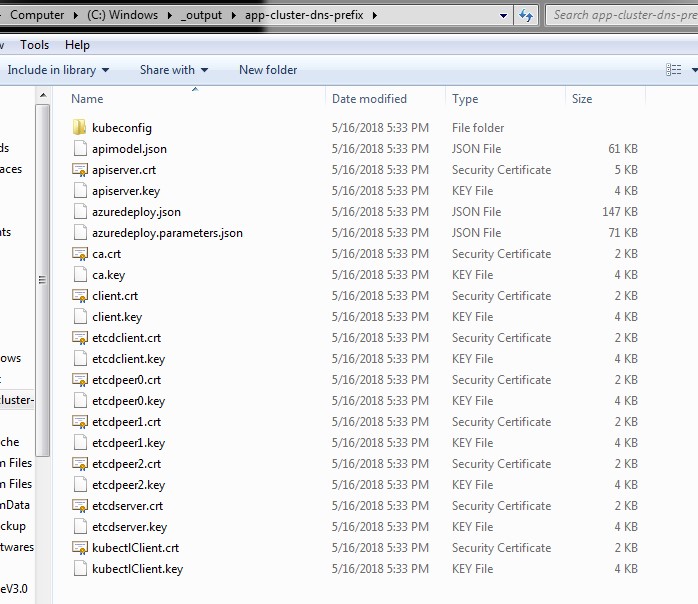The width and height of the screenshot is (698, 604).
Task: Click app-cluster-dns-prefix breadcrumb segment
Action: 304,15
